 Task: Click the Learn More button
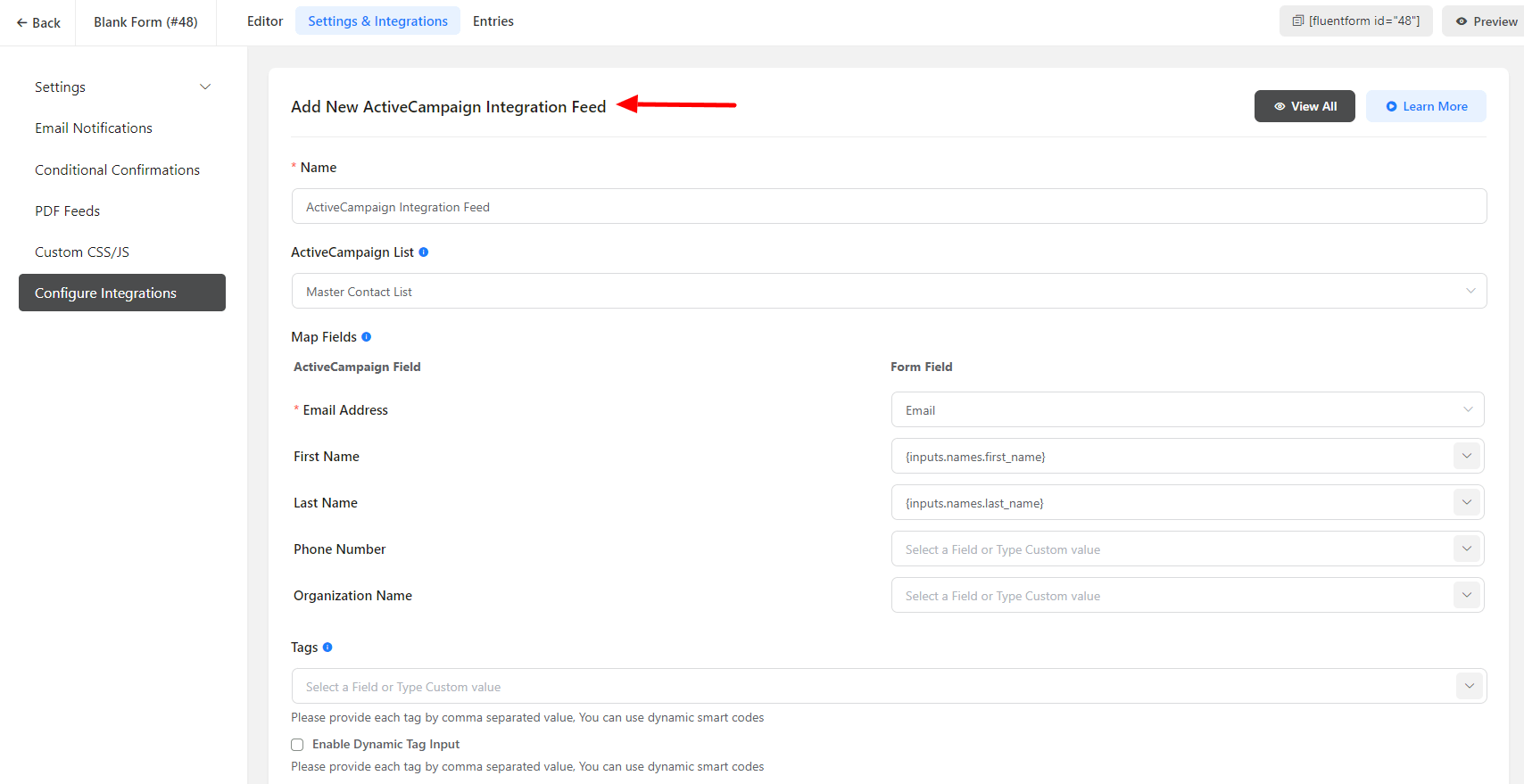[x=1426, y=106]
